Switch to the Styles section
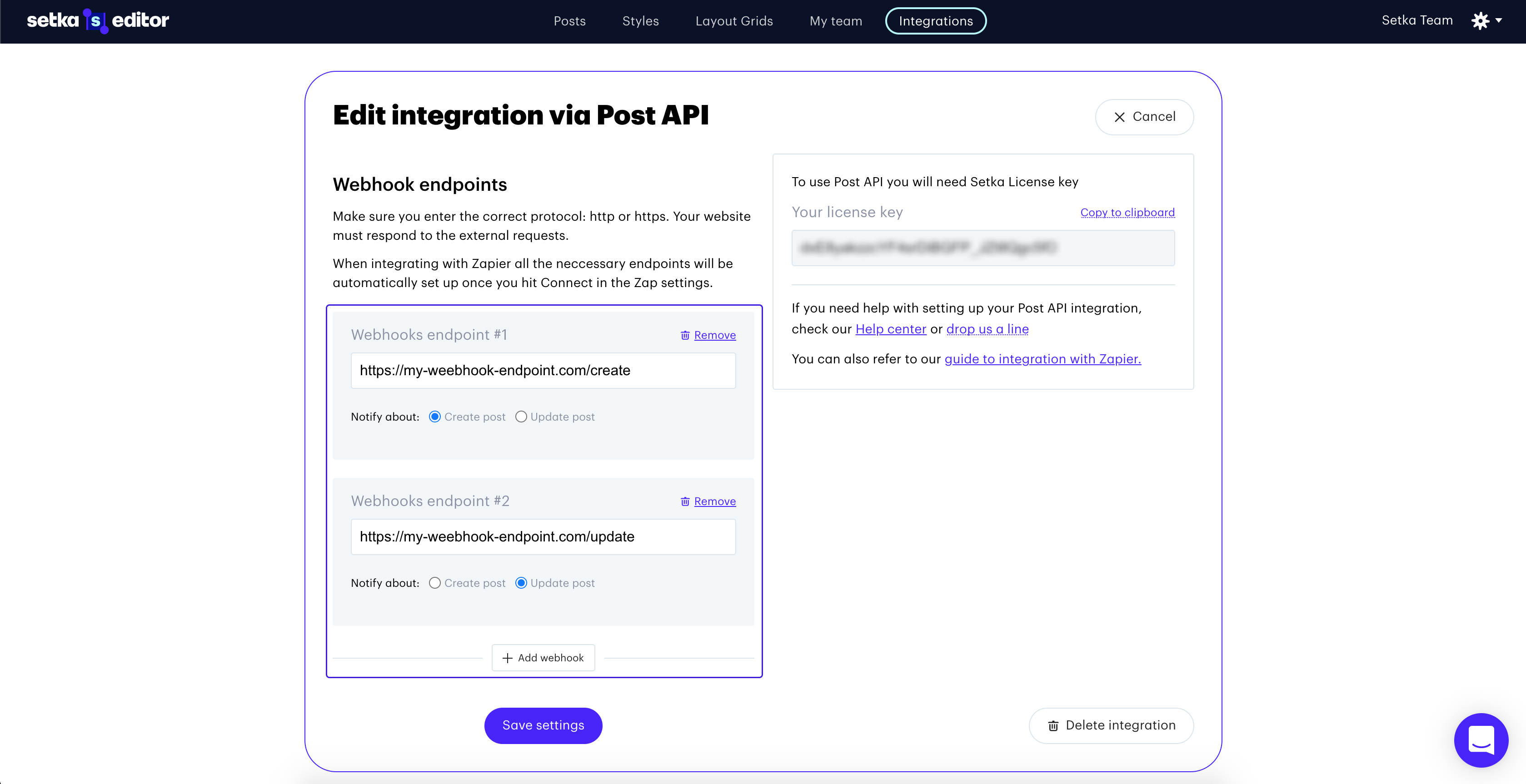Viewport: 1526px width, 784px height. point(640,21)
